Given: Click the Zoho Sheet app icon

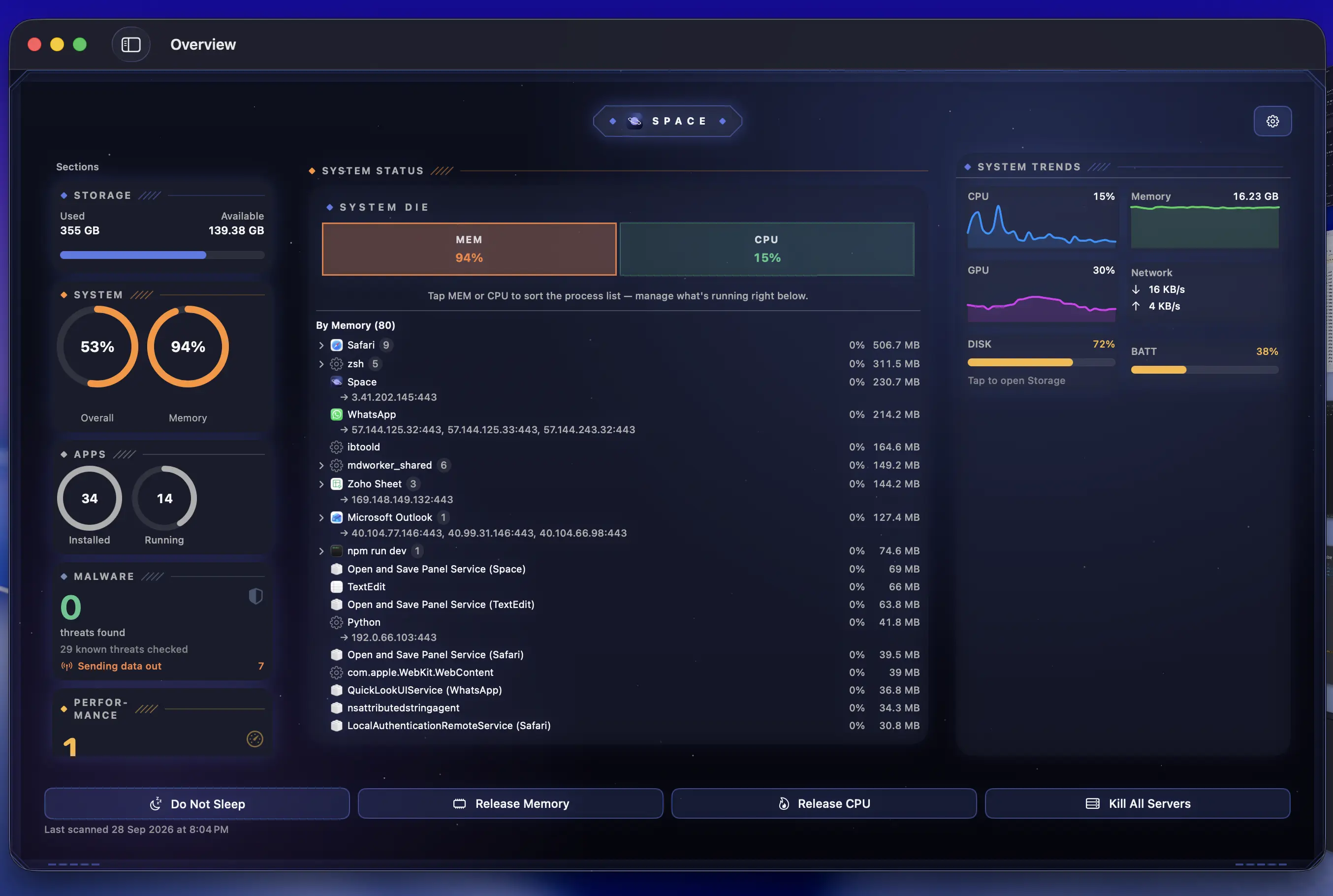Looking at the screenshot, I should coord(337,484).
